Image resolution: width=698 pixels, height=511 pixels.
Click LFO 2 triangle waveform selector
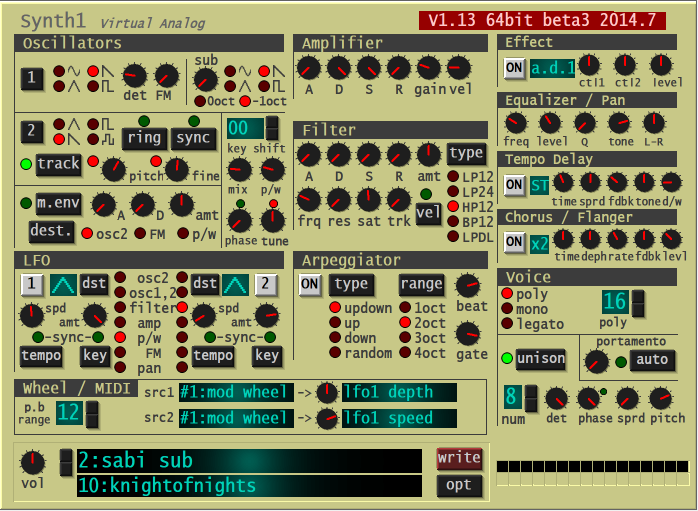coord(235,285)
